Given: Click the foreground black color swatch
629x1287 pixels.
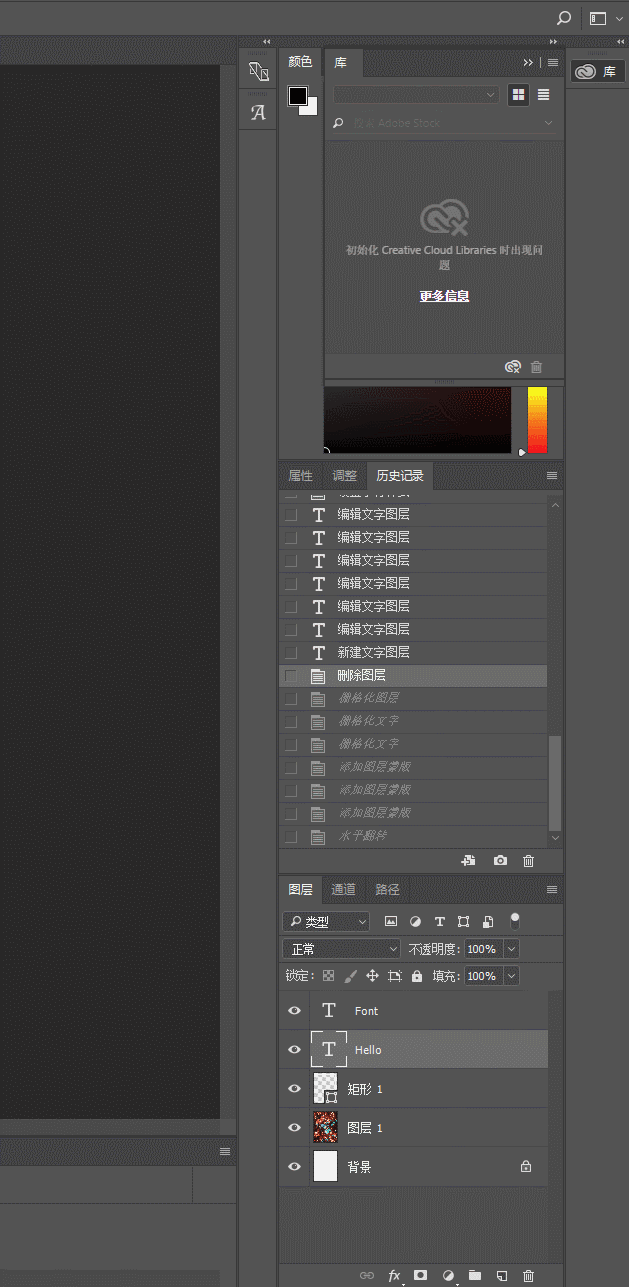Looking at the screenshot, I should [x=298, y=96].
